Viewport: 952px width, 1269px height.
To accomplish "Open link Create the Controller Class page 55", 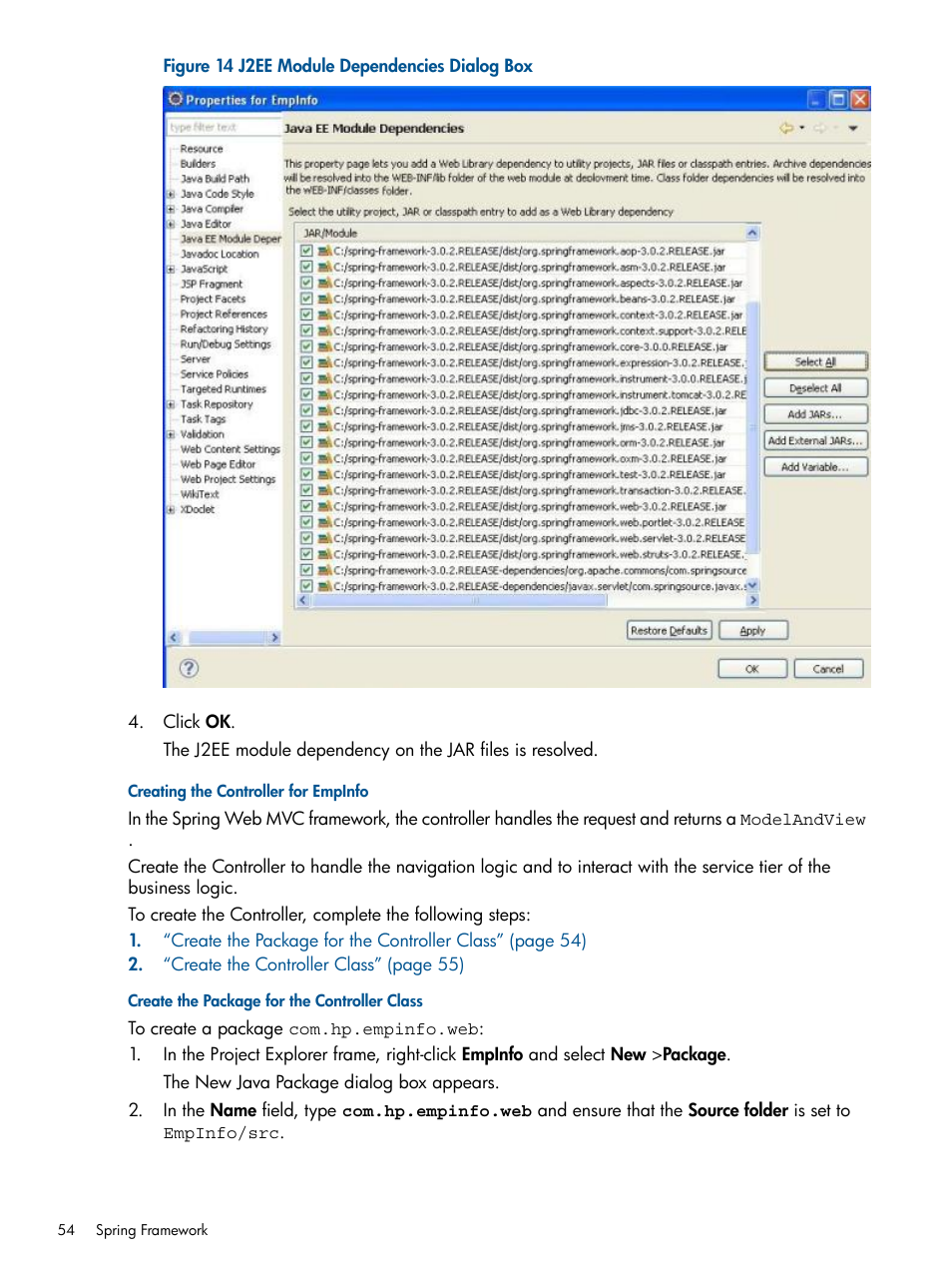I will (314, 964).
